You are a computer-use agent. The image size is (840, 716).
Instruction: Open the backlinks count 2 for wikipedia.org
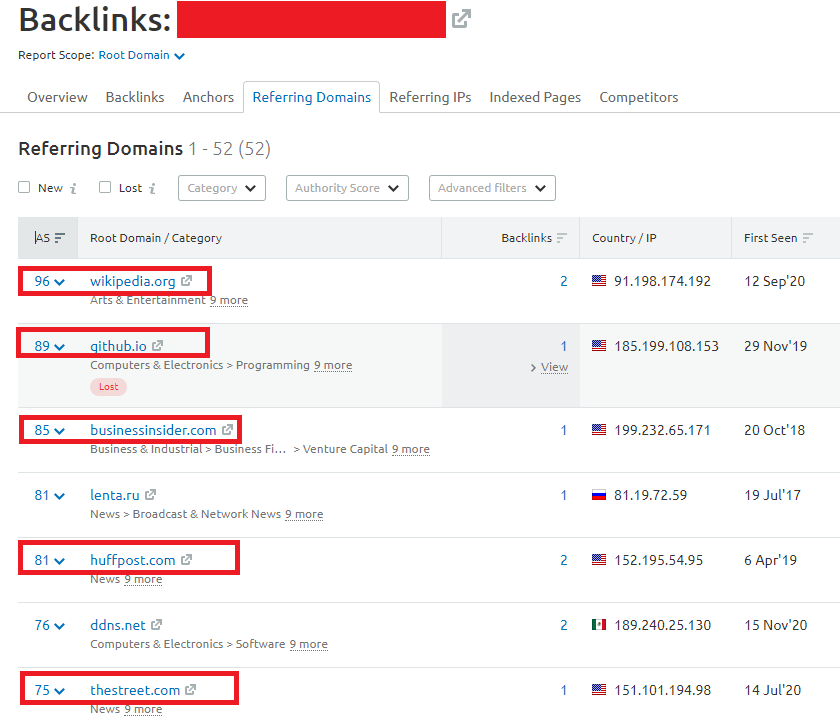[564, 281]
